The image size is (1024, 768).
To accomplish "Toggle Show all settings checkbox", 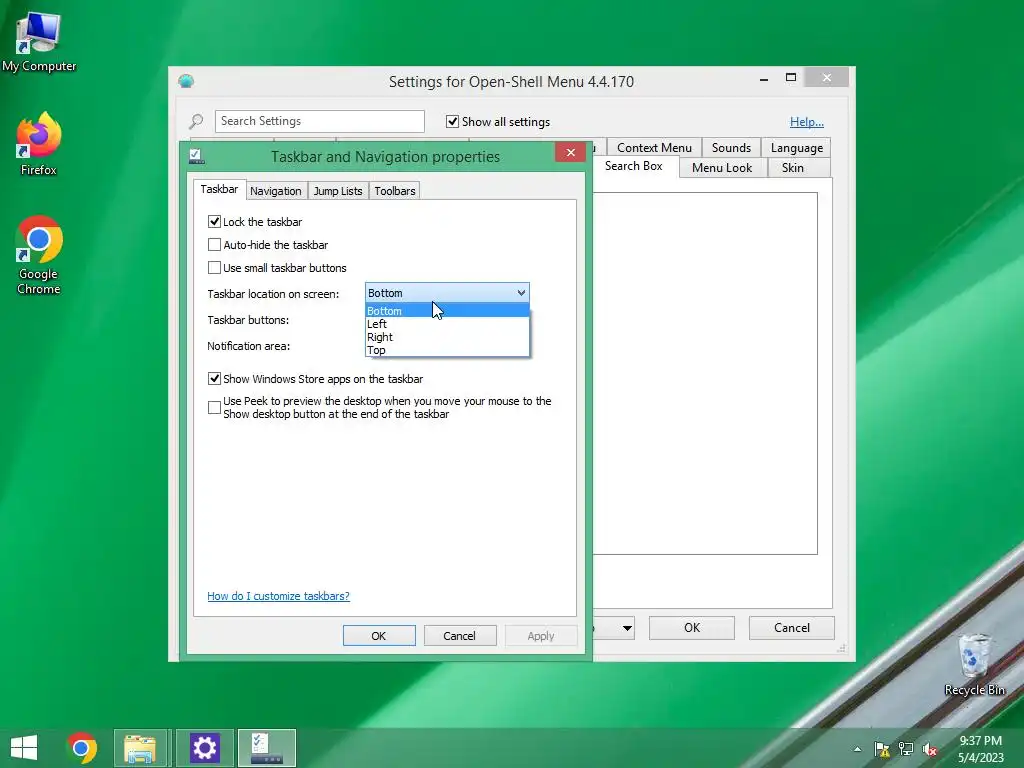I will point(452,121).
